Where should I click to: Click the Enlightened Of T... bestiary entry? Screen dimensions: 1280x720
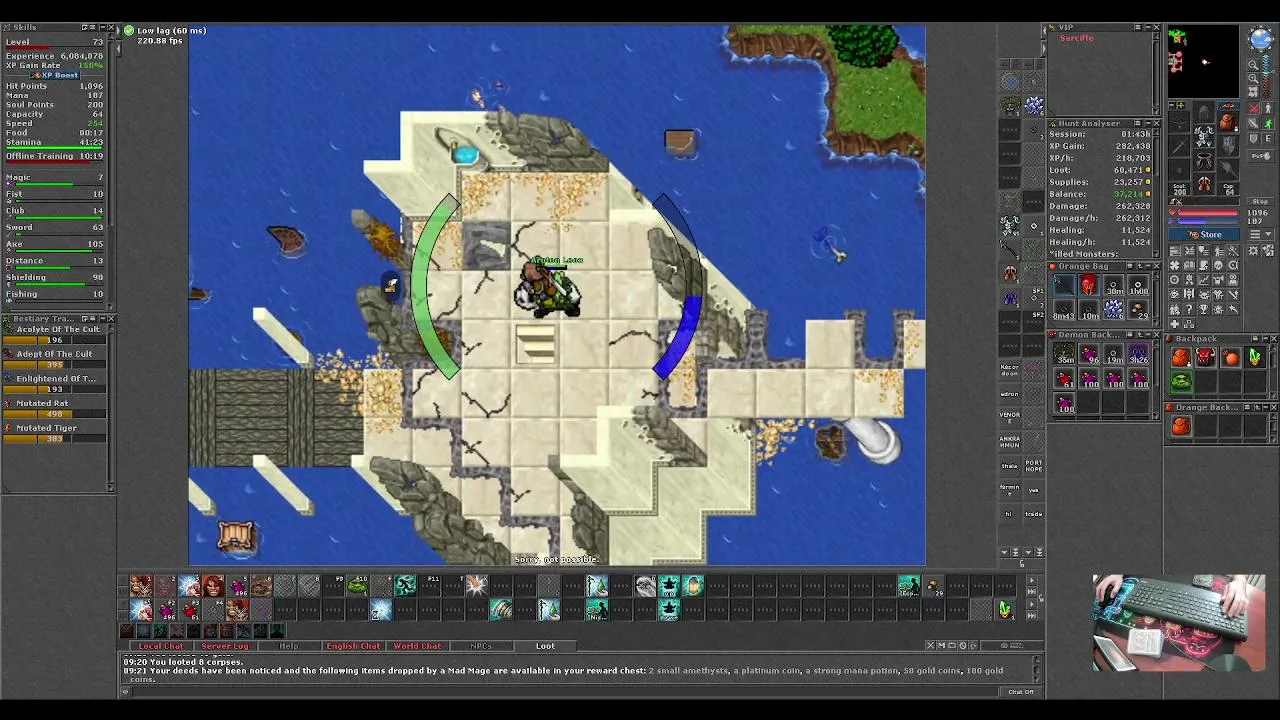[56, 383]
